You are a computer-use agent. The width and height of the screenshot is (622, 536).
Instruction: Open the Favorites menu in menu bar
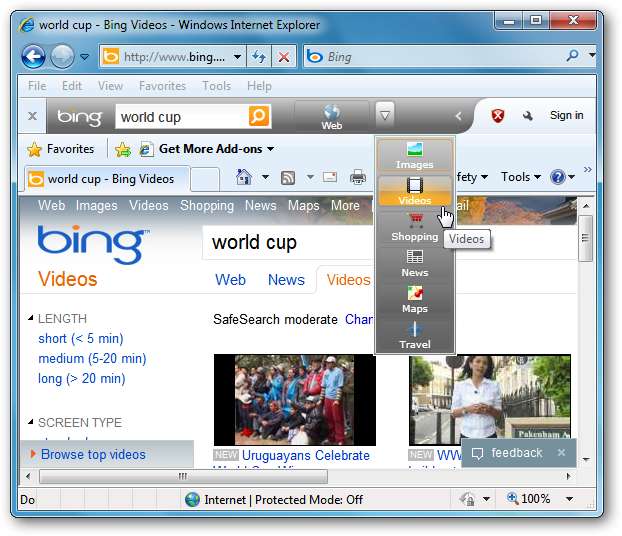coord(162,86)
